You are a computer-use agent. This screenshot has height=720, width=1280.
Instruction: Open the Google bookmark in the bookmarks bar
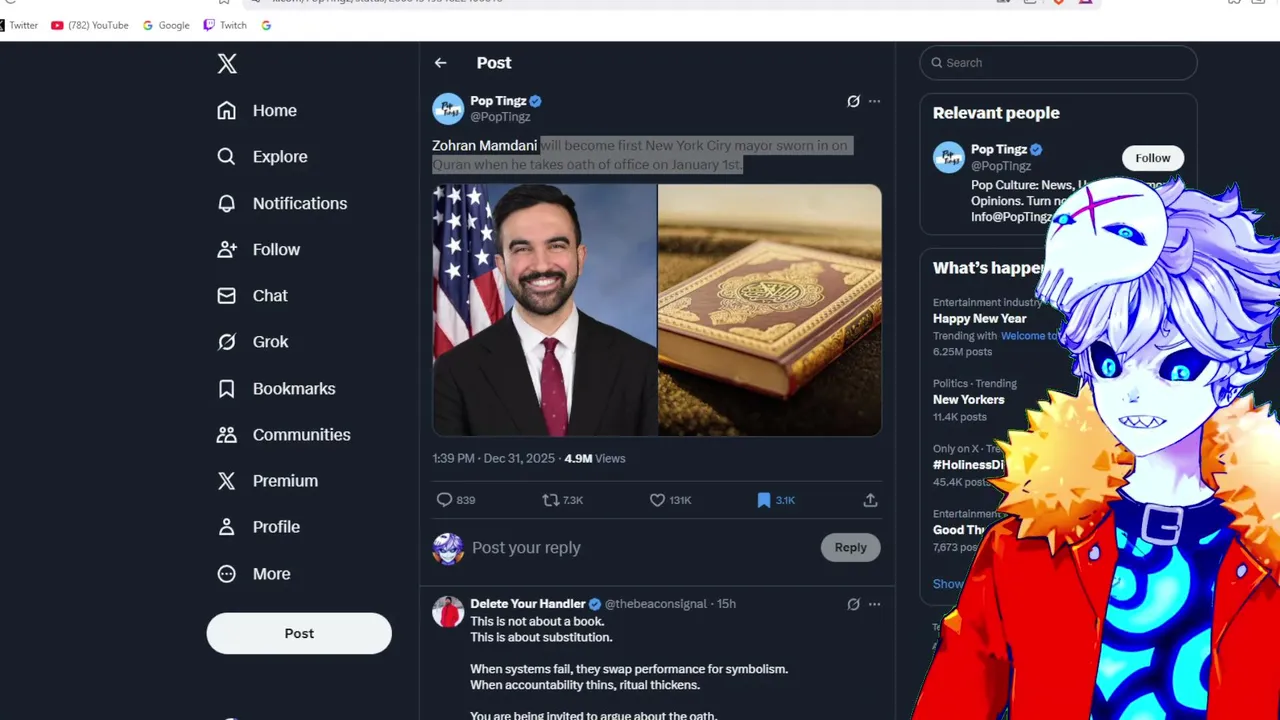tap(166, 25)
